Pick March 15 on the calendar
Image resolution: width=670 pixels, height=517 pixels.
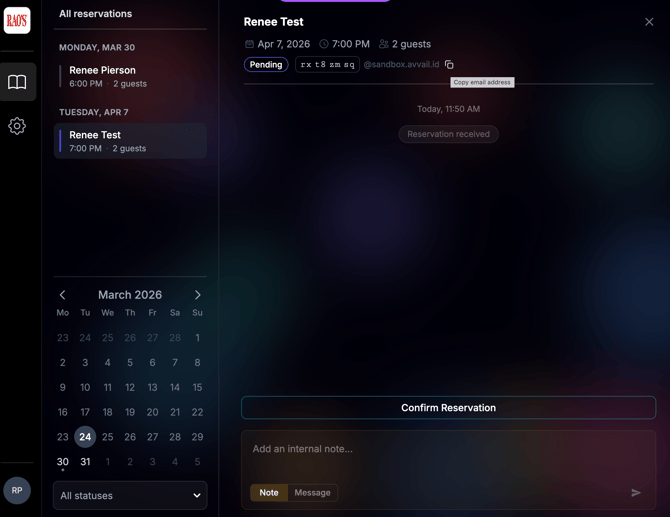point(197,387)
